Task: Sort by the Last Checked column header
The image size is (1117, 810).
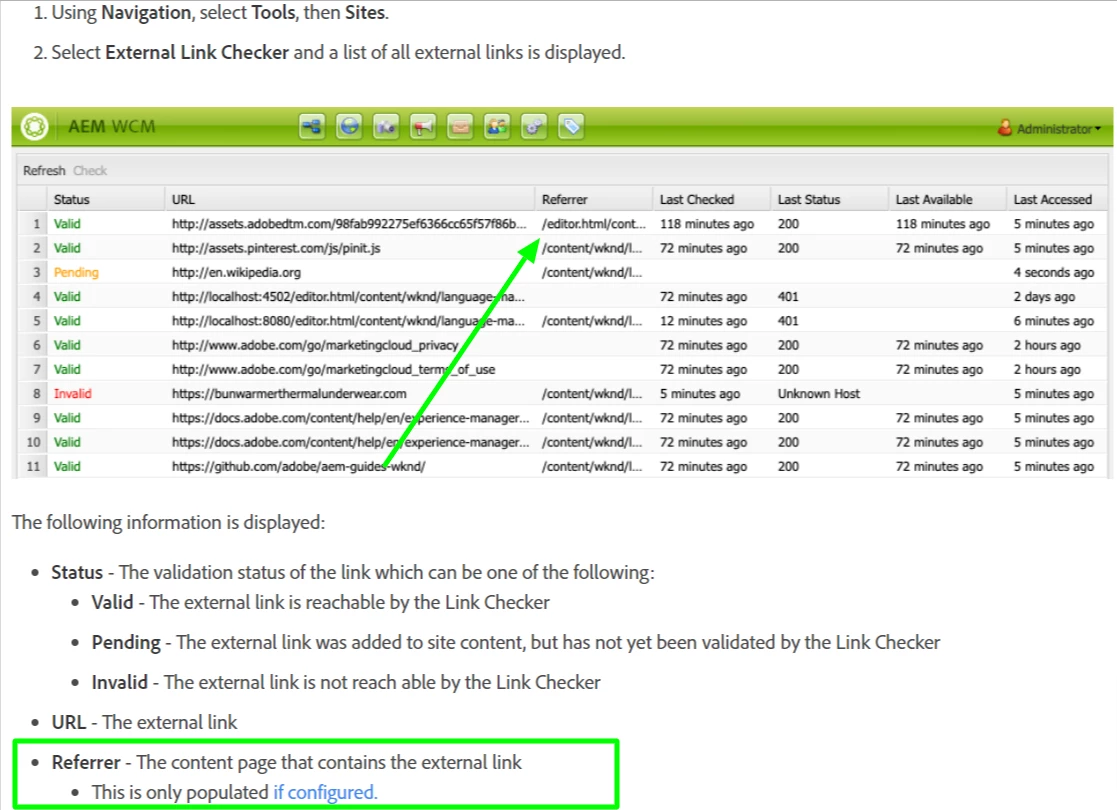Action: pyautogui.click(x=712, y=199)
